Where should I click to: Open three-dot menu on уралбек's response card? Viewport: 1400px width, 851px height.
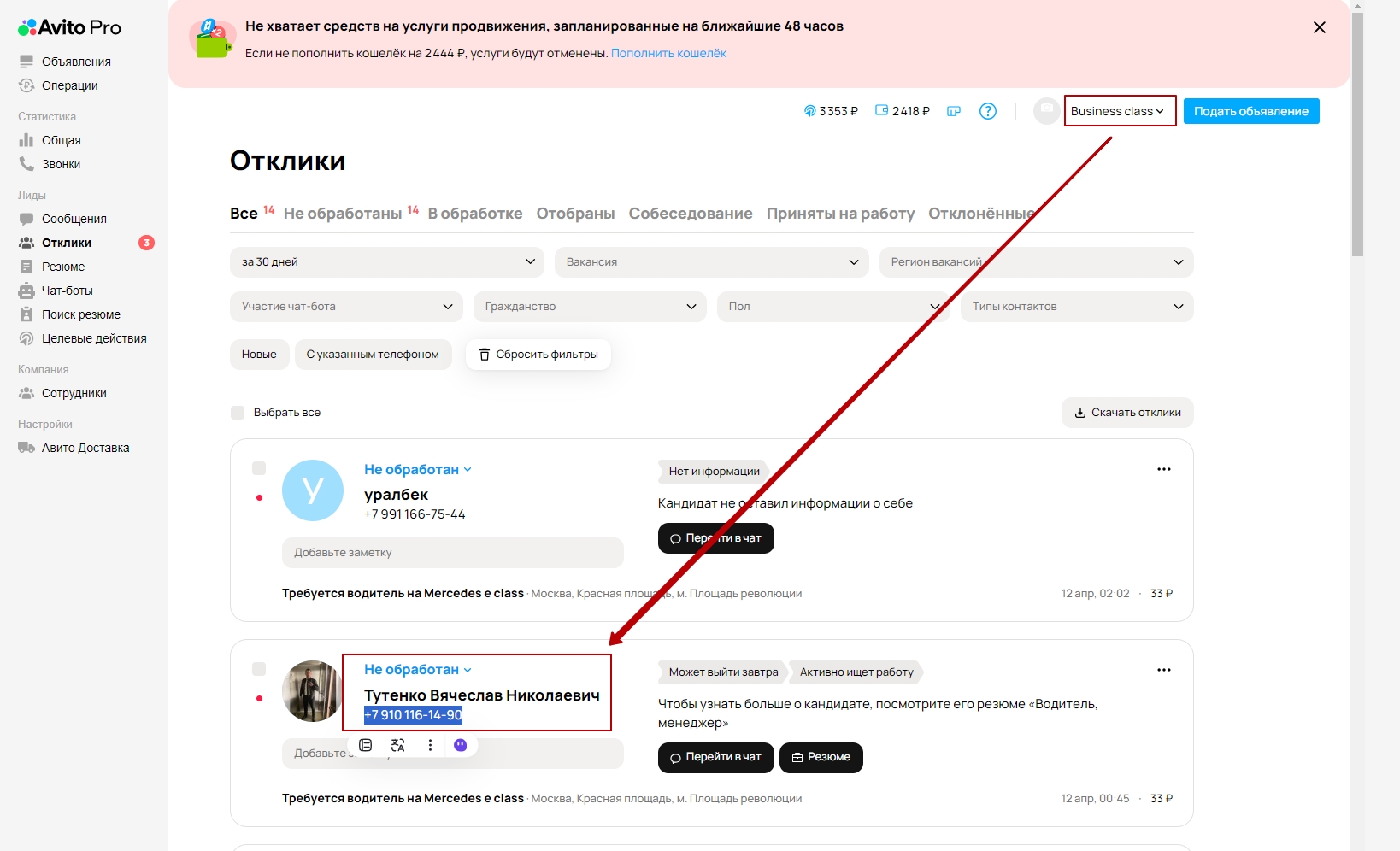(1163, 469)
